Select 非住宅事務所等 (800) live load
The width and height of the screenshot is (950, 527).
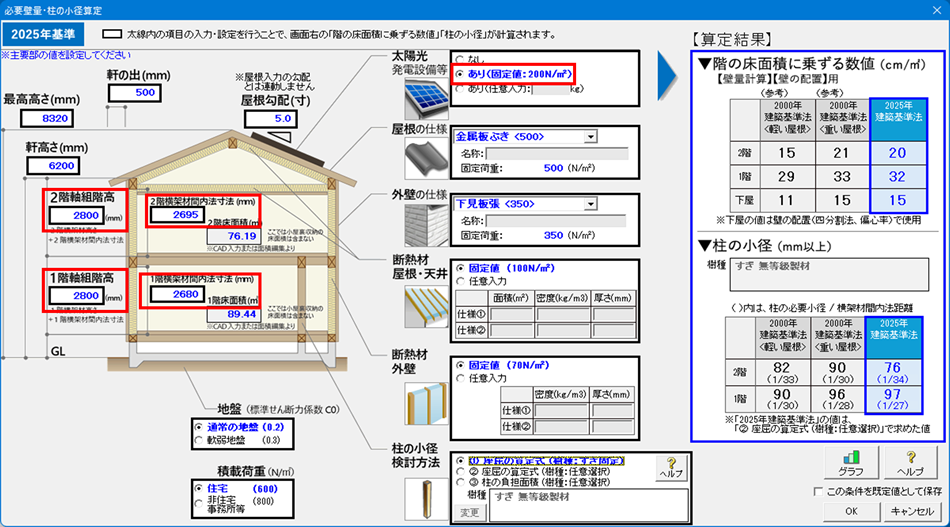pos(198,503)
